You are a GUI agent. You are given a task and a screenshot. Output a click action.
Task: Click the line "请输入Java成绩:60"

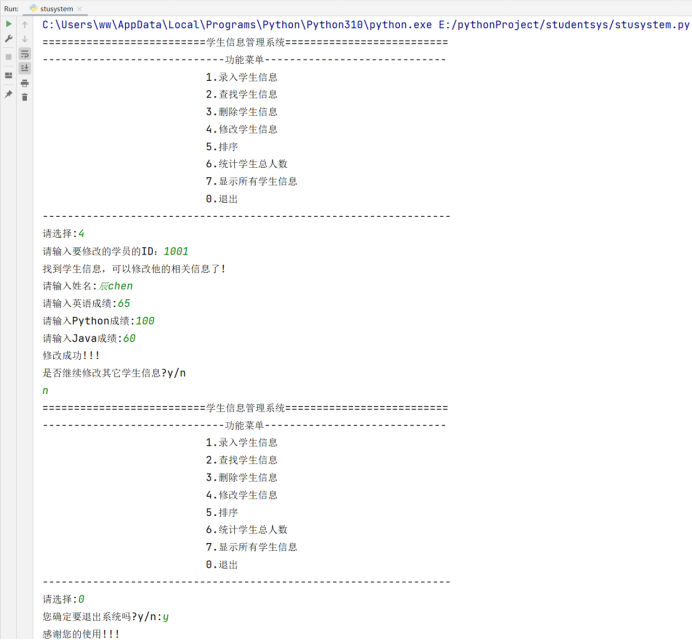[x=89, y=339]
